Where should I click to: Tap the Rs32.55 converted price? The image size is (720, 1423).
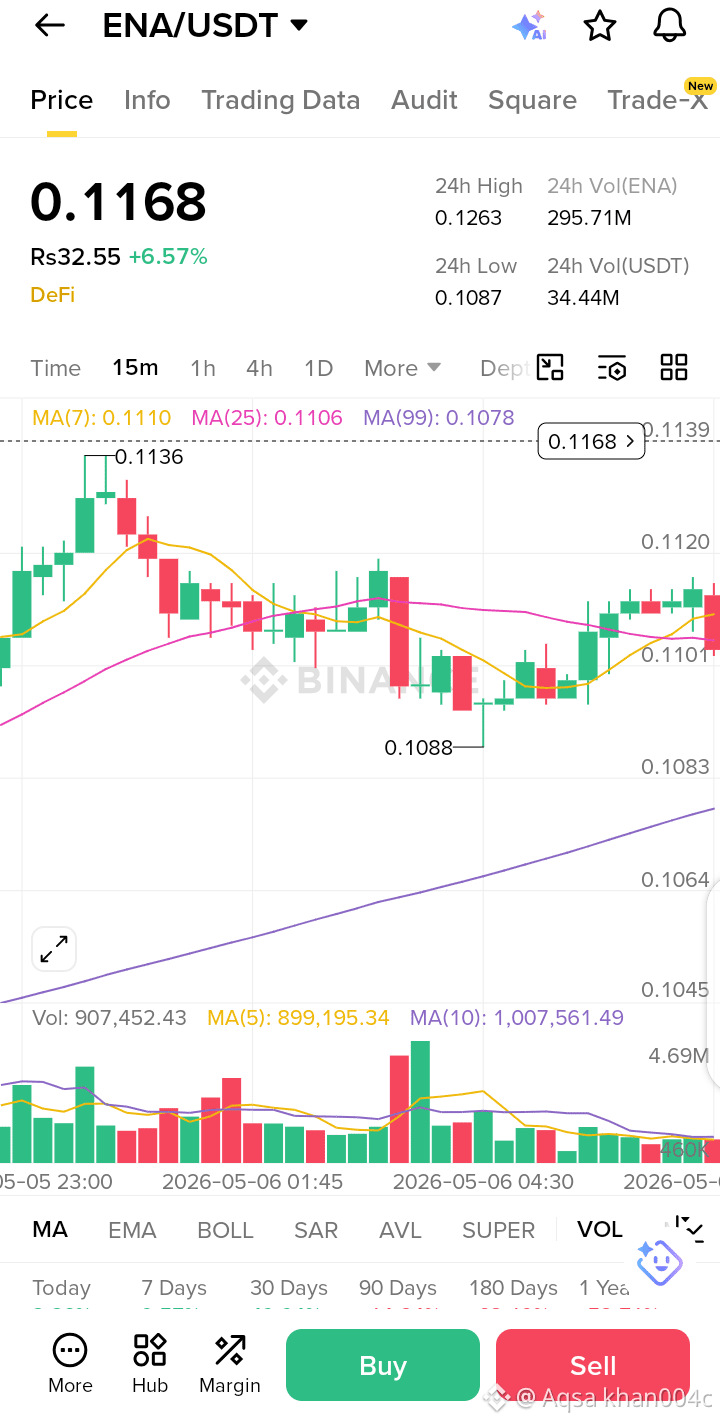click(x=75, y=257)
